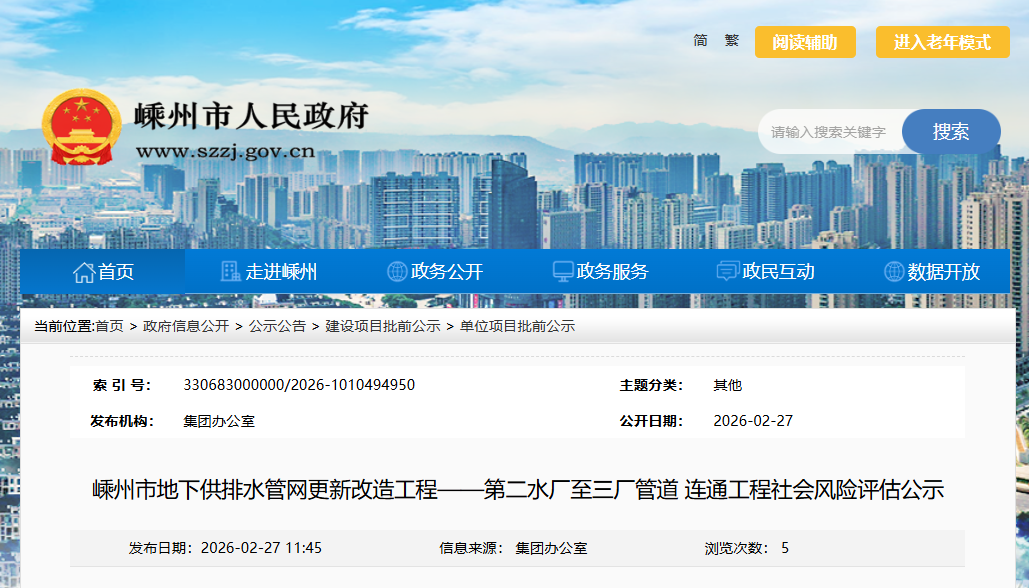The image size is (1029, 588).
Task: Open the 政务公开 navigation menu
Action: (447, 272)
